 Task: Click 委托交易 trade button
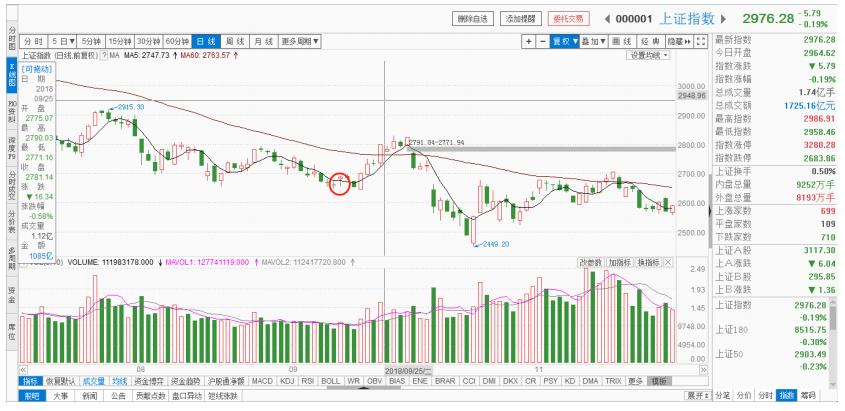coord(569,19)
